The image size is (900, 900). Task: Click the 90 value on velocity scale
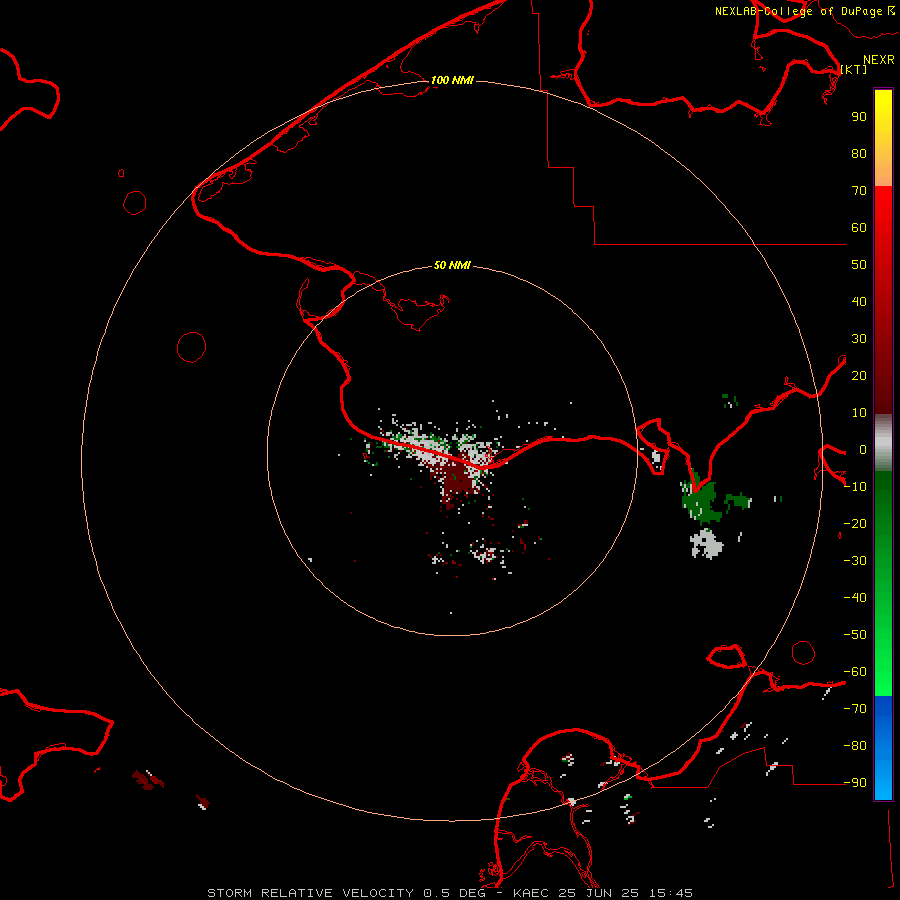(x=859, y=117)
